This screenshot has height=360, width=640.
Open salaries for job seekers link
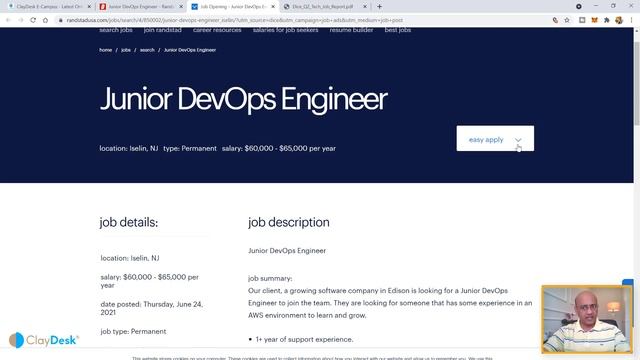click(x=285, y=30)
